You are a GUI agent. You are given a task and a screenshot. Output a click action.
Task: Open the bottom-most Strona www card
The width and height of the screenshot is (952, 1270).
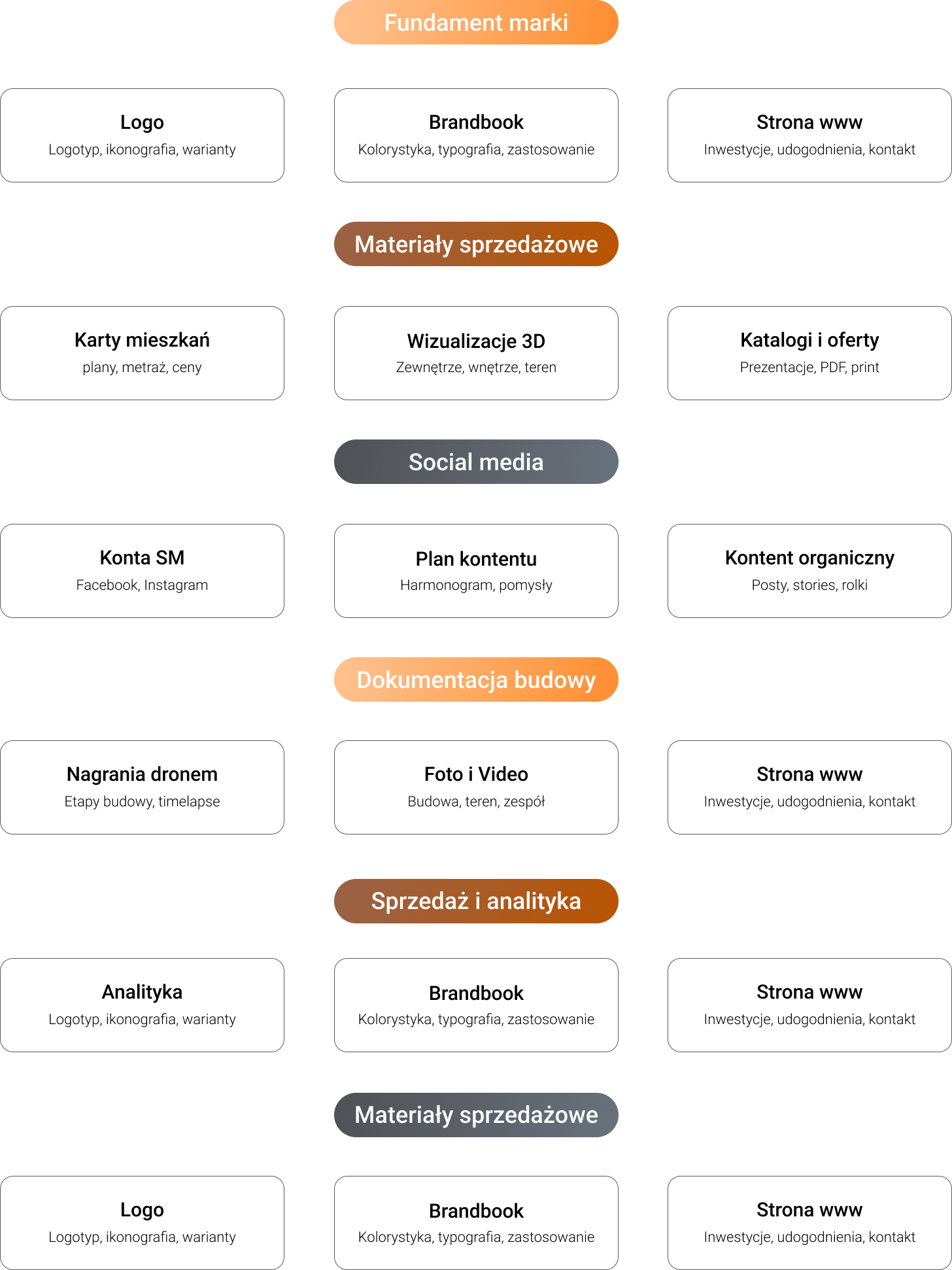point(809,1223)
